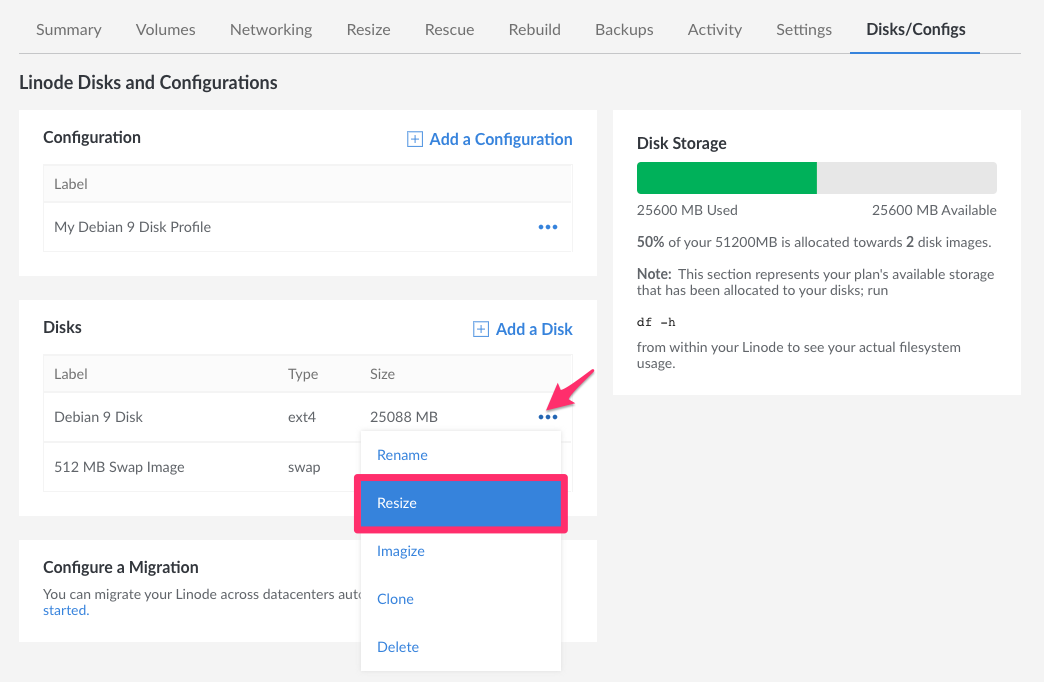
Task: Click the Add a Disk link
Action: (534, 330)
